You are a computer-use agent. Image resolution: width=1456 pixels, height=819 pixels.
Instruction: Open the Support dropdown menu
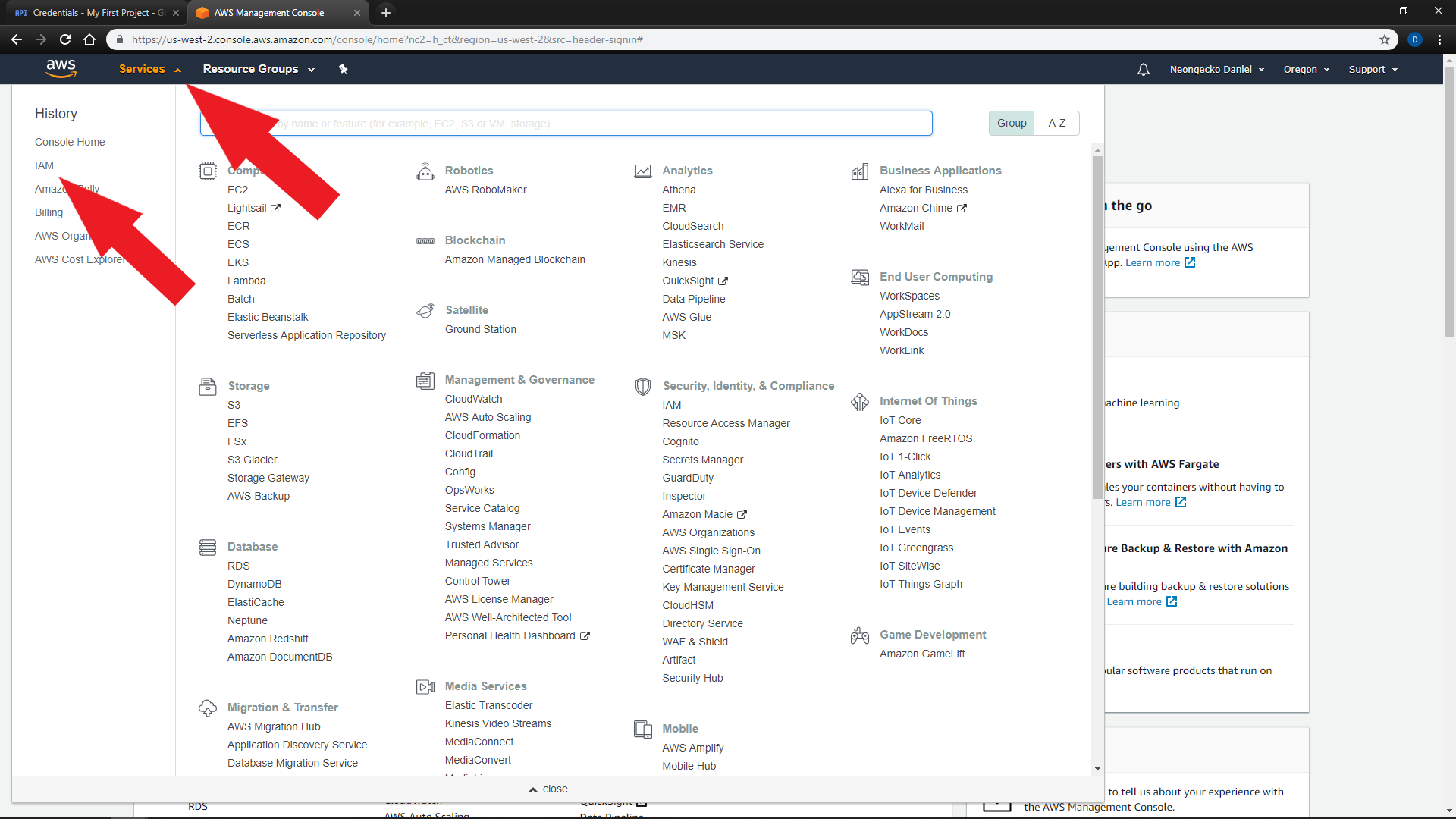(x=1373, y=69)
